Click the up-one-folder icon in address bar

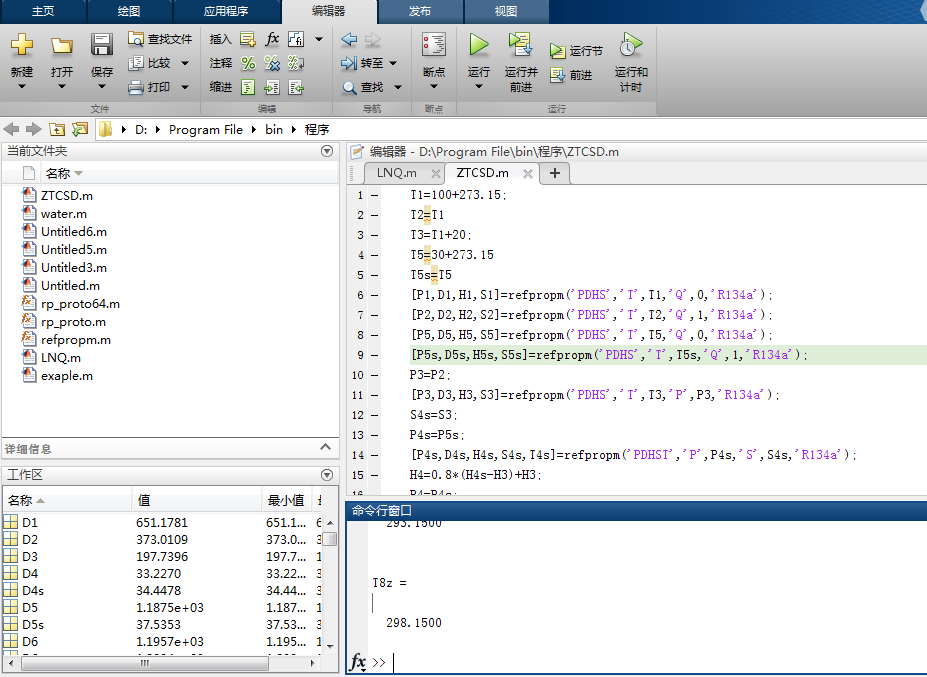tap(58, 129)
